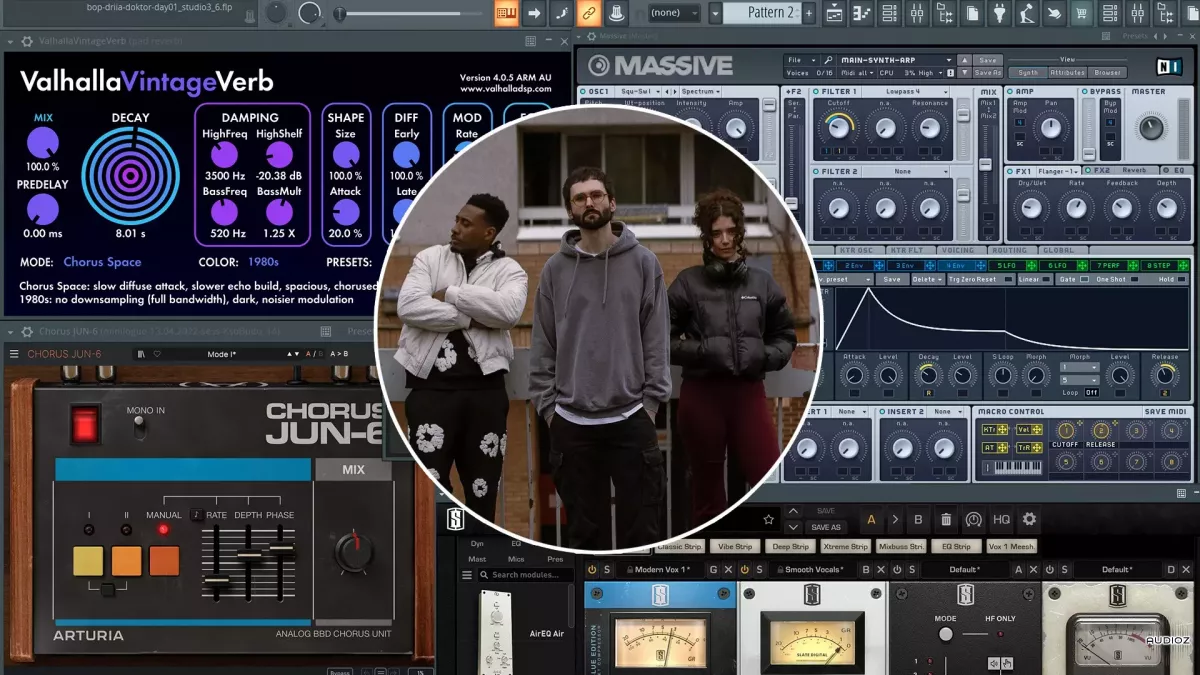This screenshot has width=1200, height=675.
Task: Load the EQ Strip preset
Action: tap(956, 547)
